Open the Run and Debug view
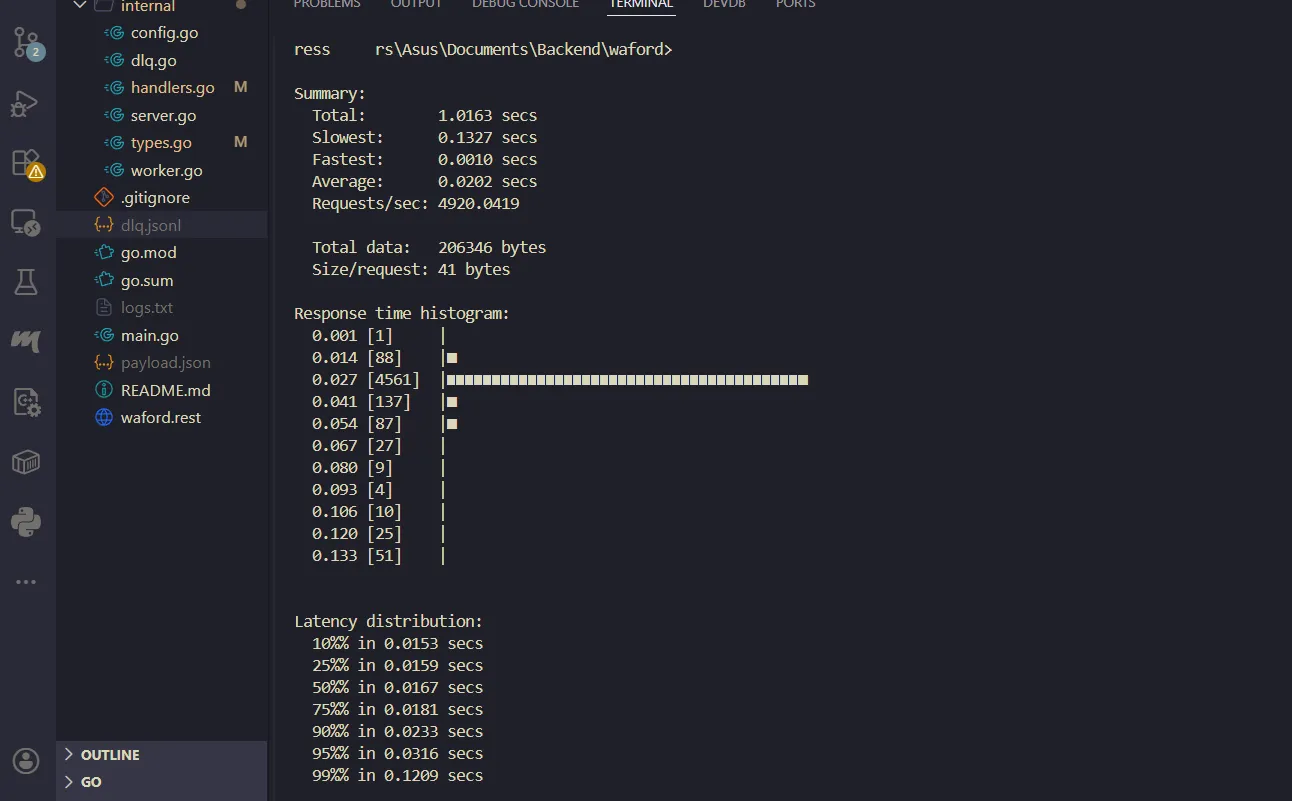This screenshot has height=801, width=1292. (26, 104)
